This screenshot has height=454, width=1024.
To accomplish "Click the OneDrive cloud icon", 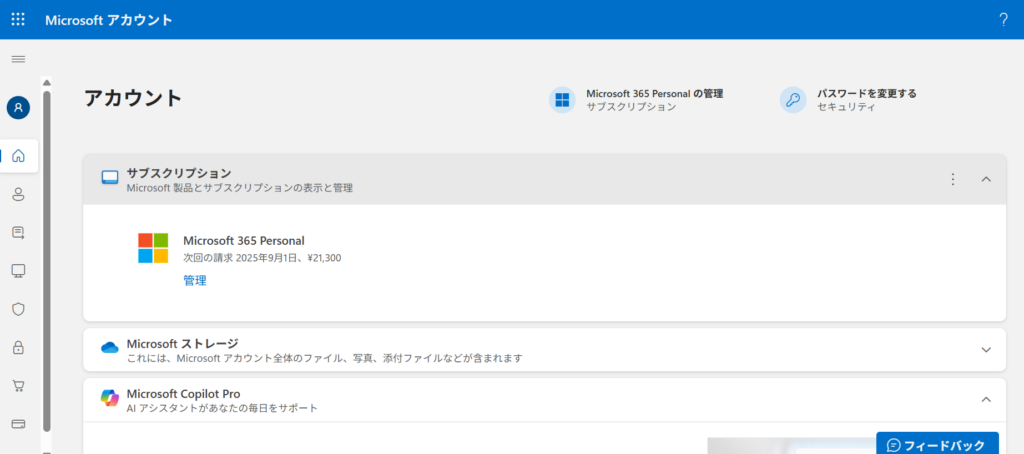I will (109, 348).
